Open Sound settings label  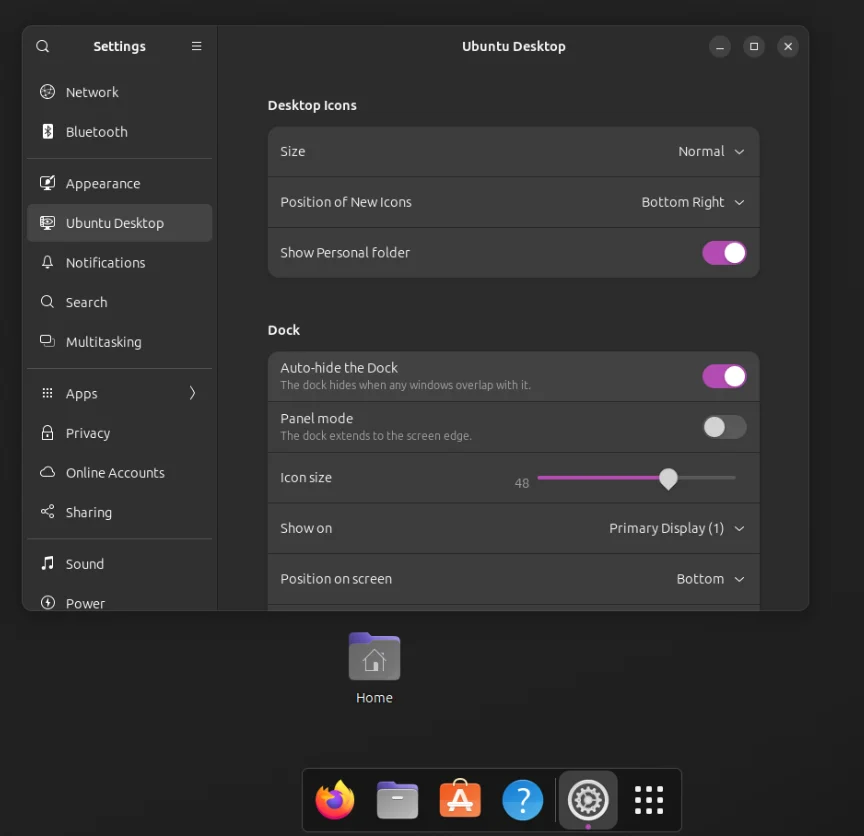(x=85, y=564)
